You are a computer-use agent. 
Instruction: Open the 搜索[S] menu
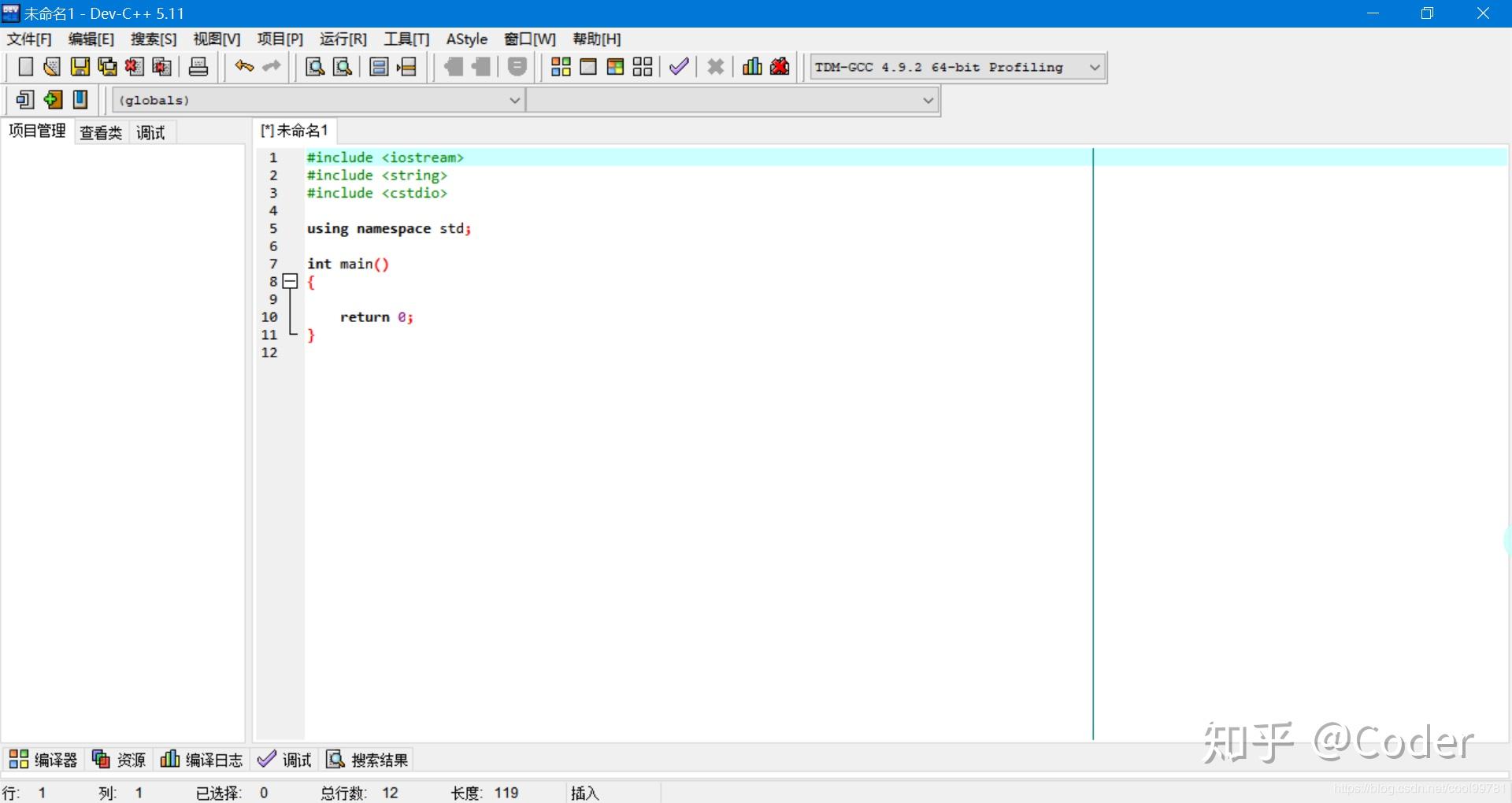point(154,39)
